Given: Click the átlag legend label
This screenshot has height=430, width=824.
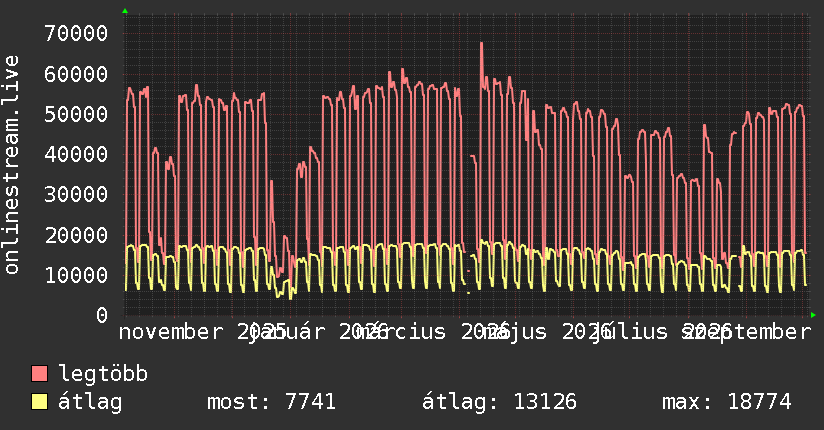Looking at the screenshot, I should pyautogui.click(x=90, y=402).
